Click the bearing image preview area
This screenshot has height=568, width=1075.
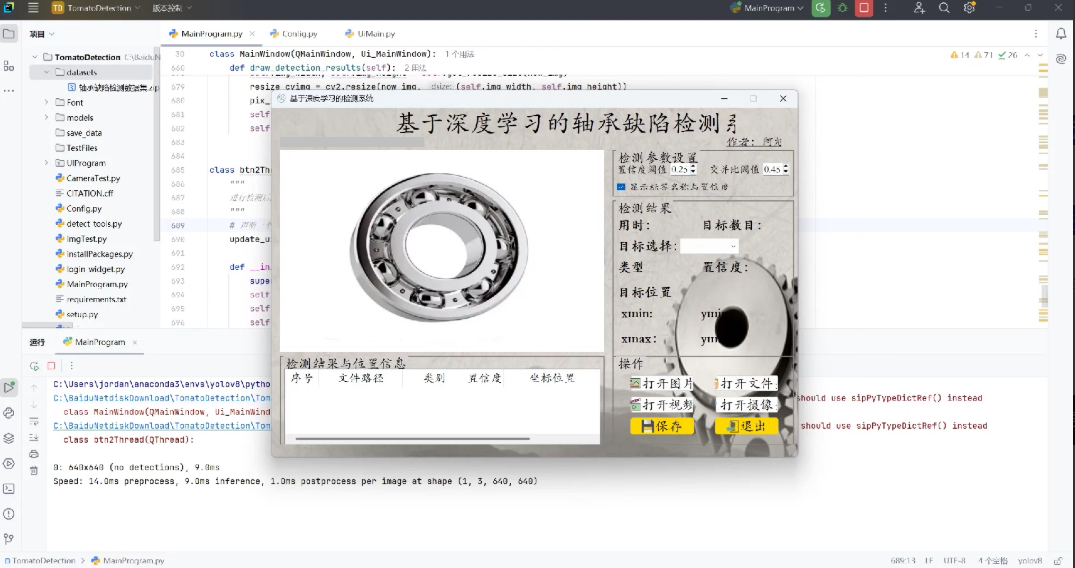[x=442, y=251]
